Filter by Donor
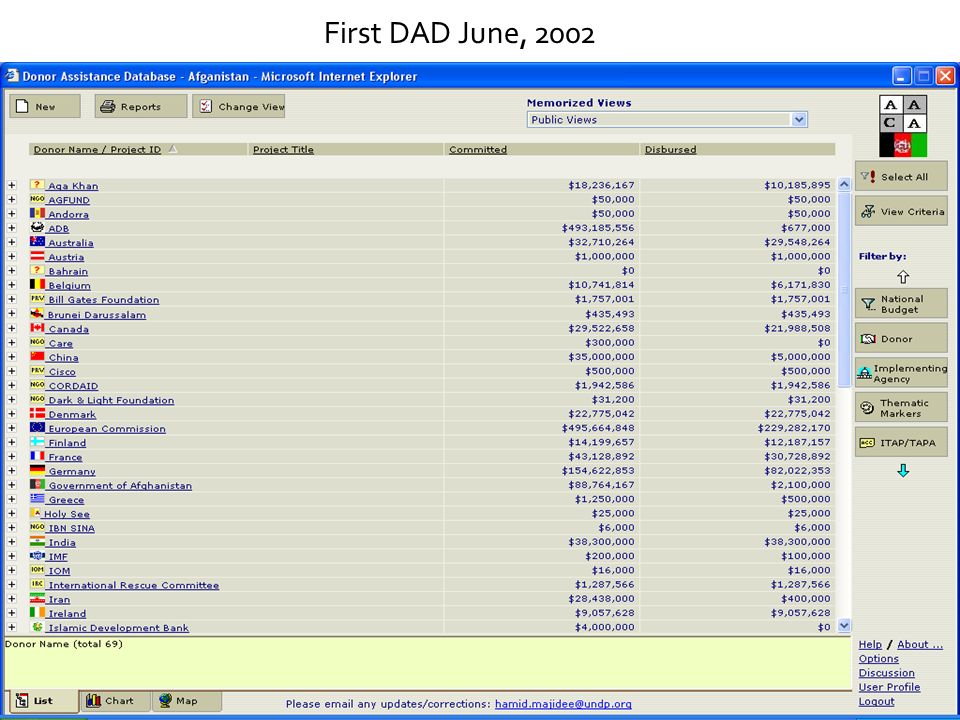The image size is (960, 720). 901,339
